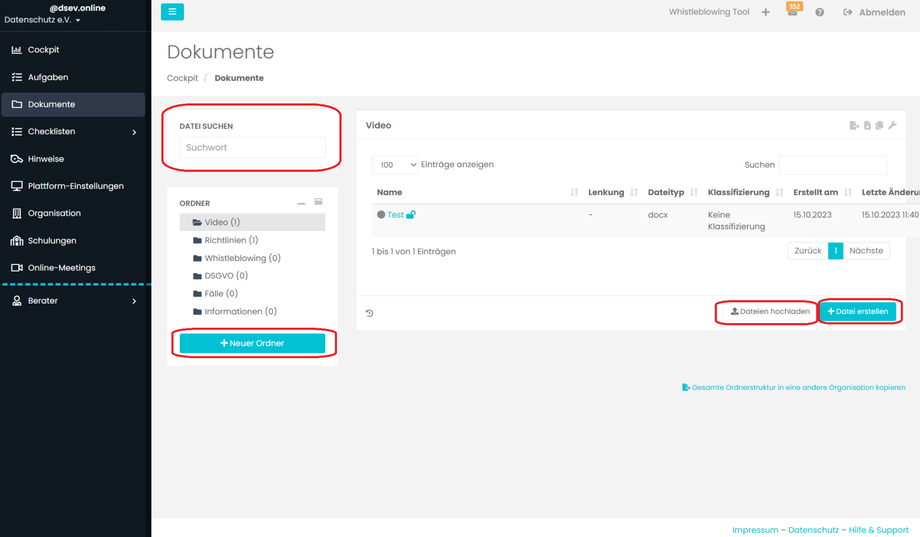Click the Neuer Ordner button

(252, 343)
